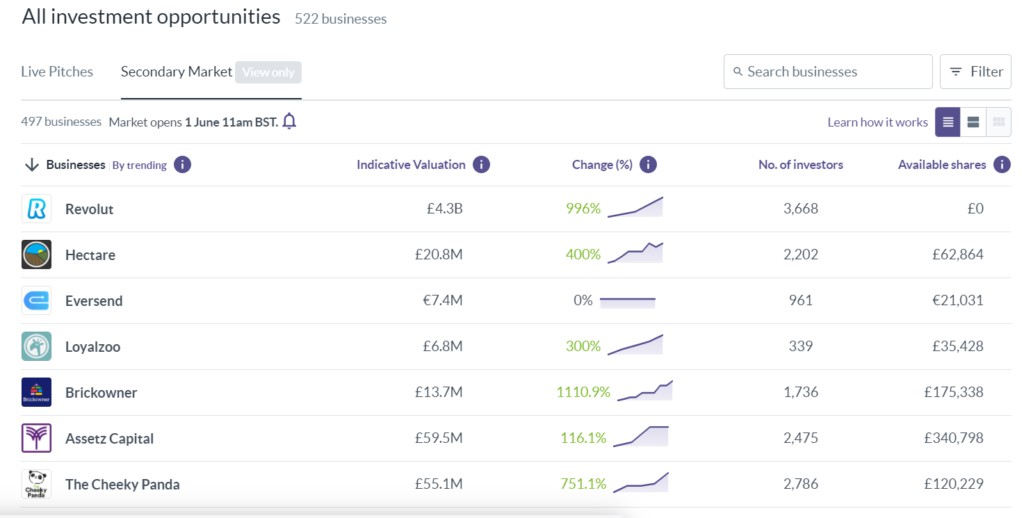Click the Search businesses input field

828,72
